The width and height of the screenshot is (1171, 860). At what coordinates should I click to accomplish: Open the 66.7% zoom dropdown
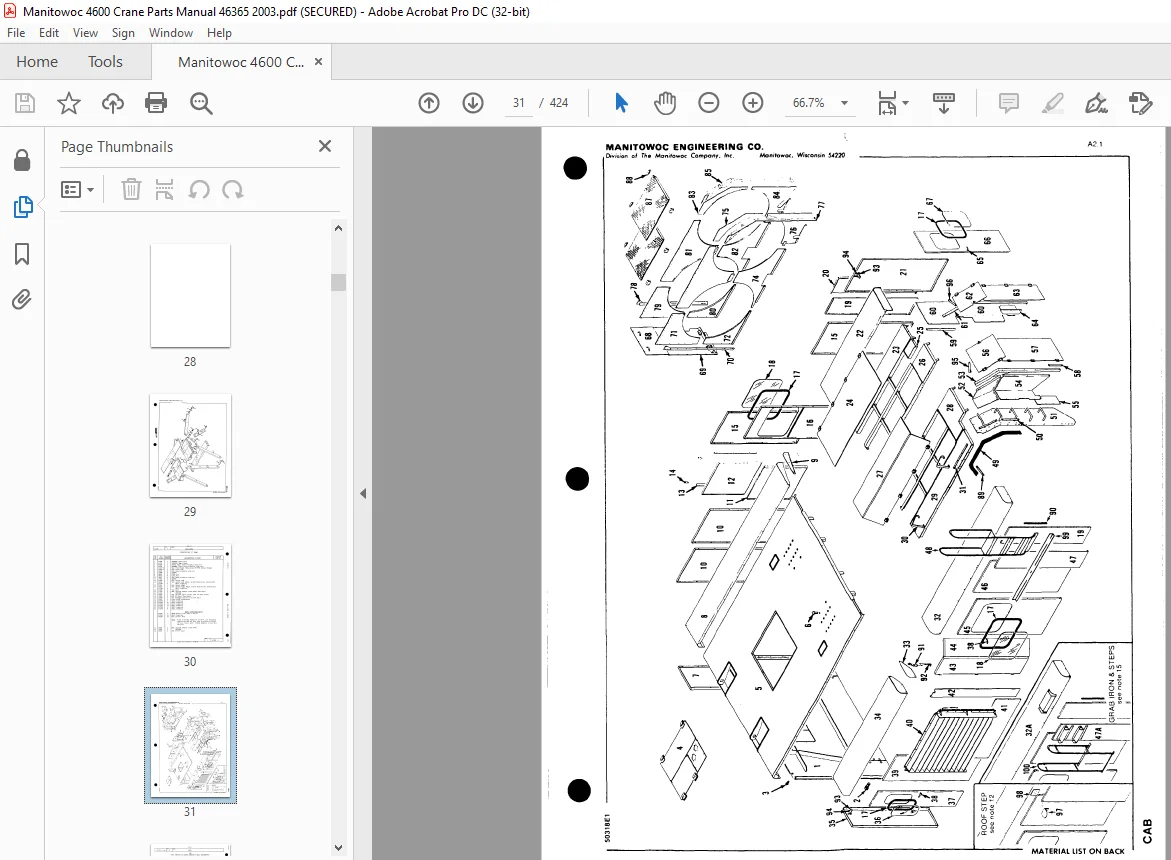(x=845, y=103)
